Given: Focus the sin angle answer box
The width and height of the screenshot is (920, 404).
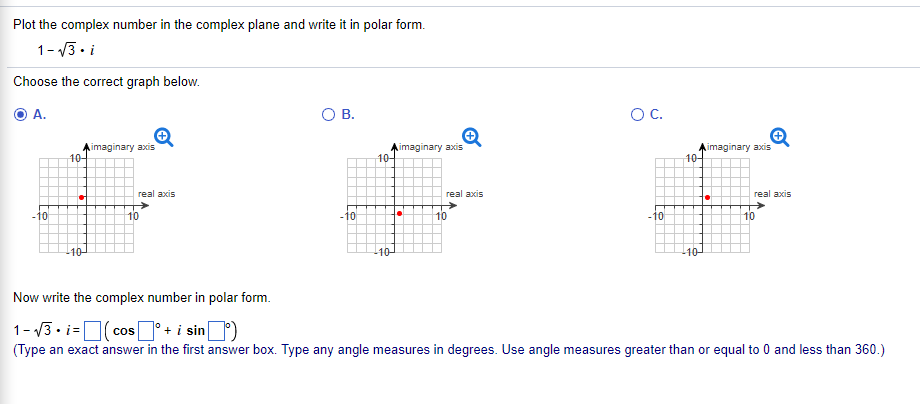Looking at the screenshot, I should pyautogui.click(x=215, y=332).
